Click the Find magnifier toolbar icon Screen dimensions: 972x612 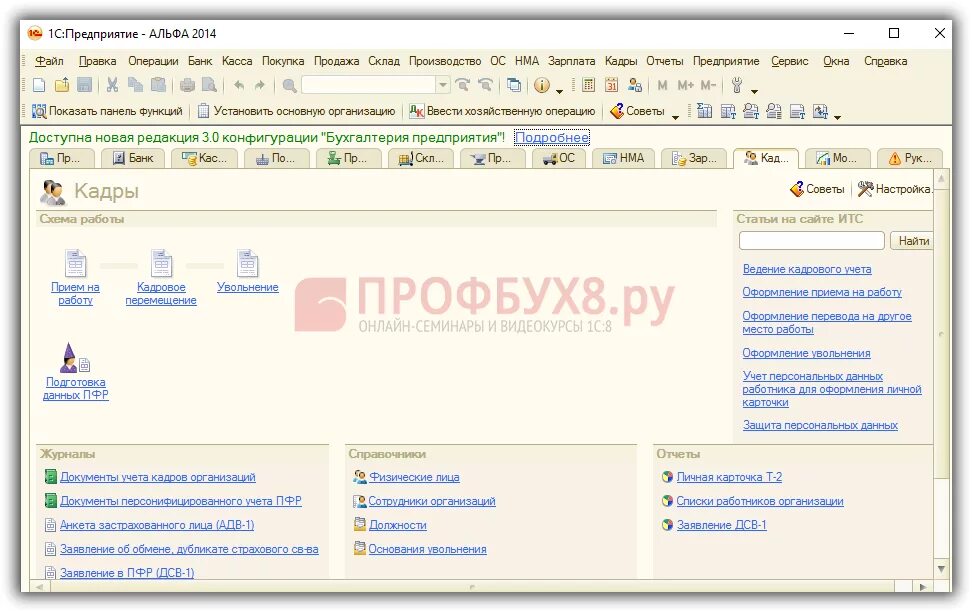tap(289, 85)
